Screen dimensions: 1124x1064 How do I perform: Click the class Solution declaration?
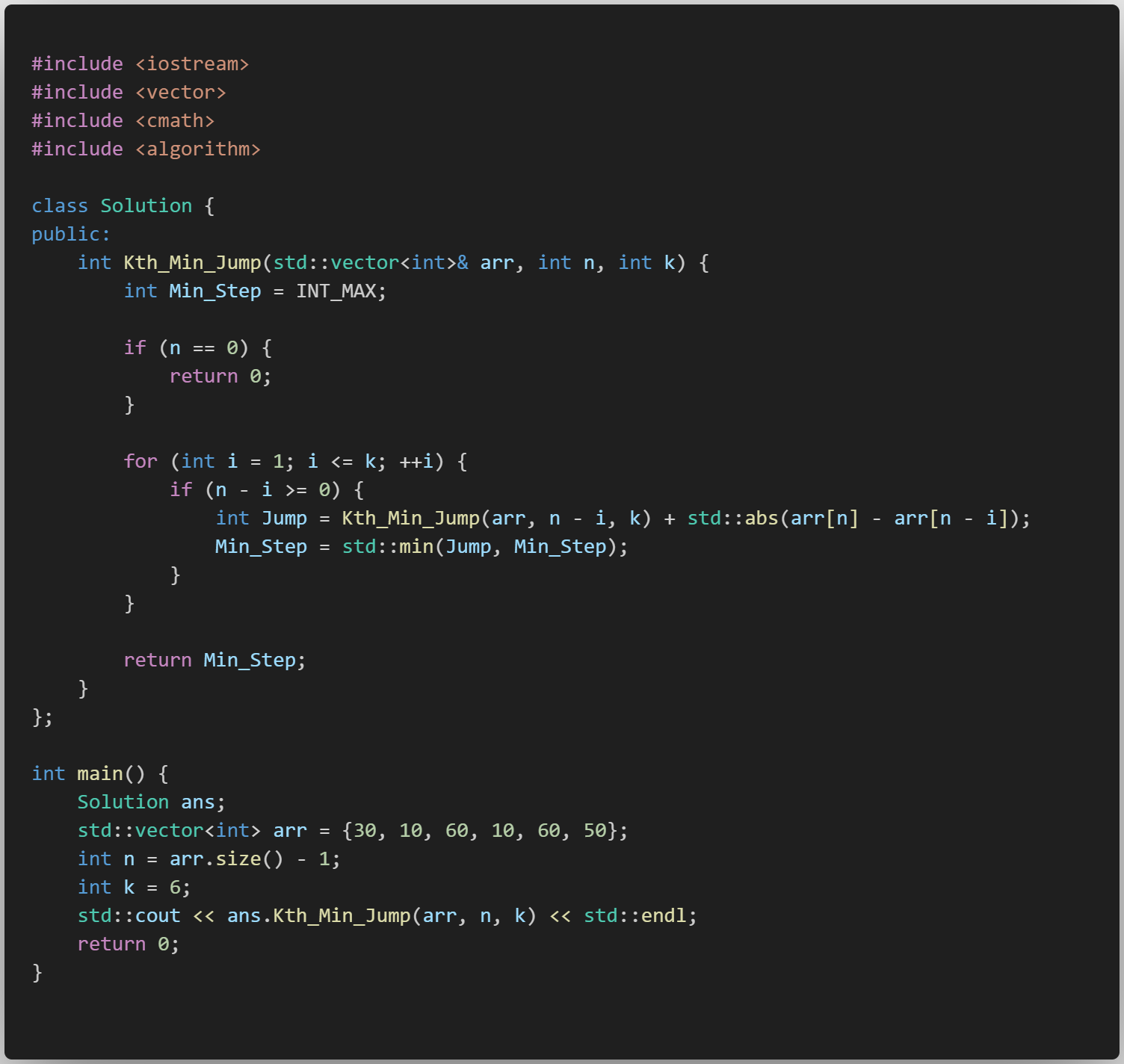[112, 205]
